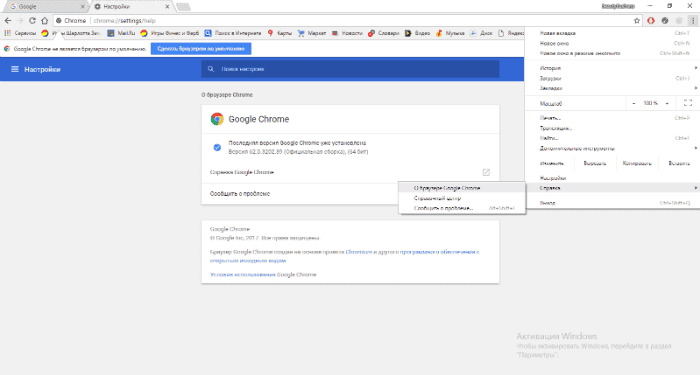
Task: Open the Яндекс bookmark
Action: coord(511,33)
